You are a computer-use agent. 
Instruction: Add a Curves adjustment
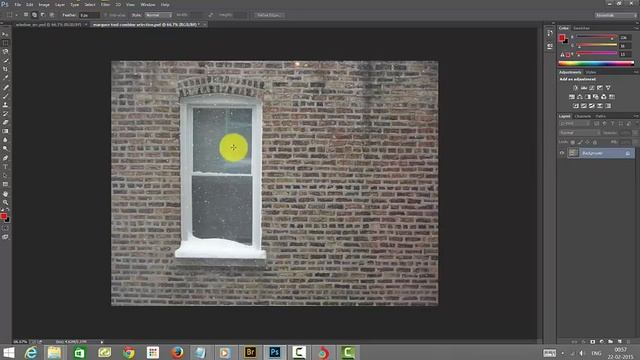click(592, 88)
